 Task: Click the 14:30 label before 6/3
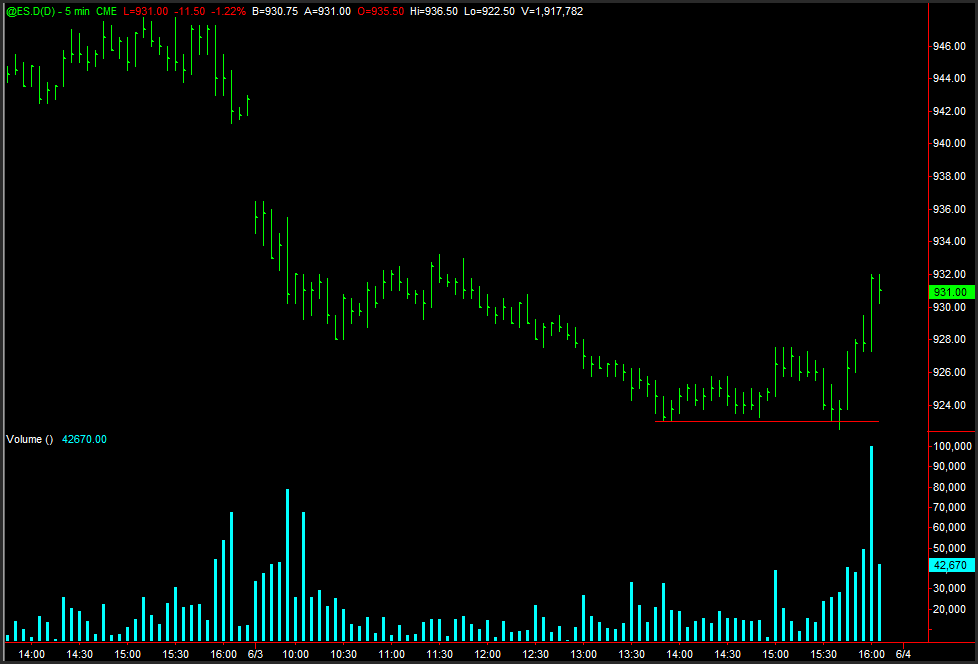coord(80,654)
